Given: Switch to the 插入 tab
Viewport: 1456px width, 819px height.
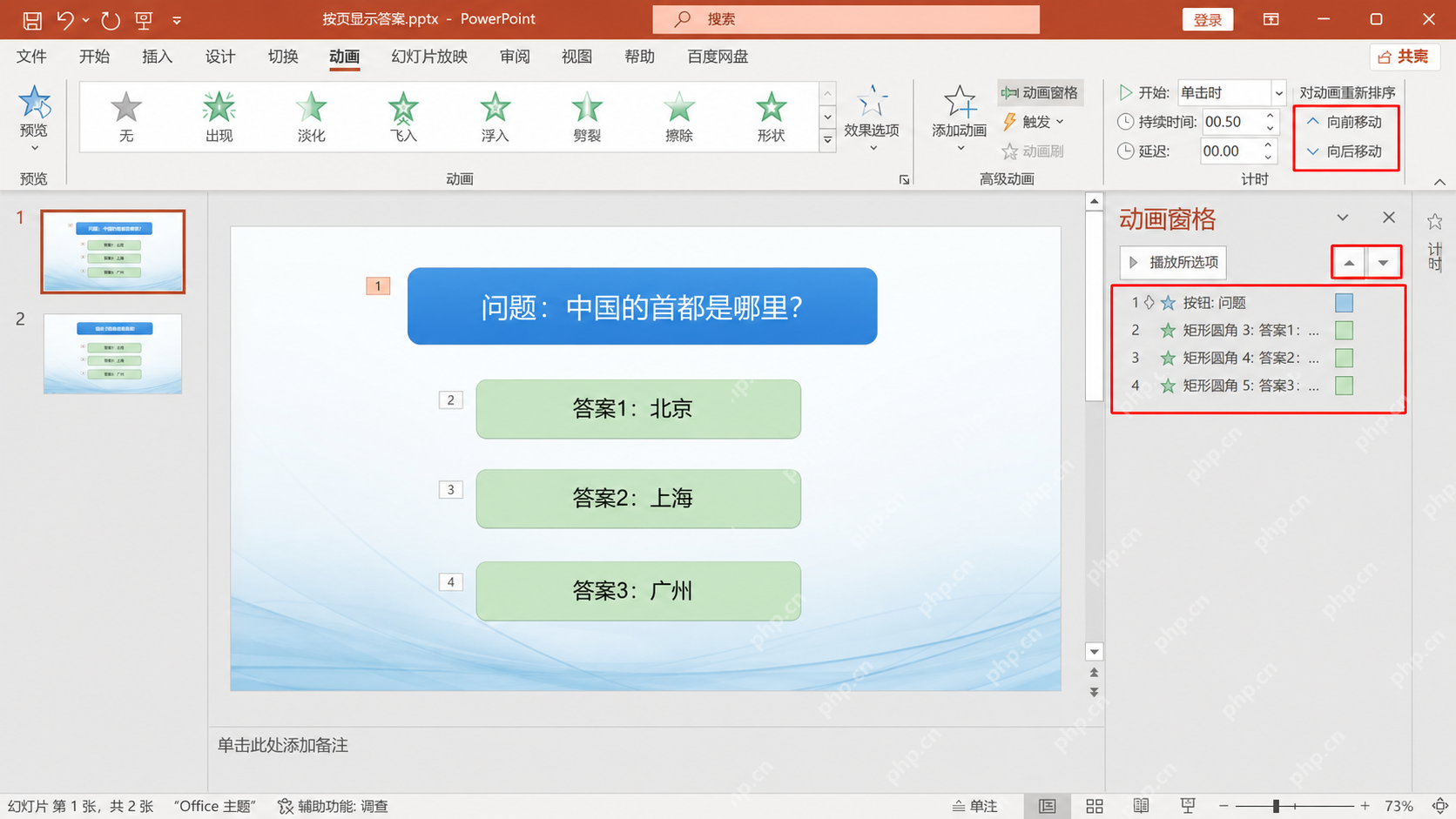Looking at the screenshot, I should (x=157, y=57).
